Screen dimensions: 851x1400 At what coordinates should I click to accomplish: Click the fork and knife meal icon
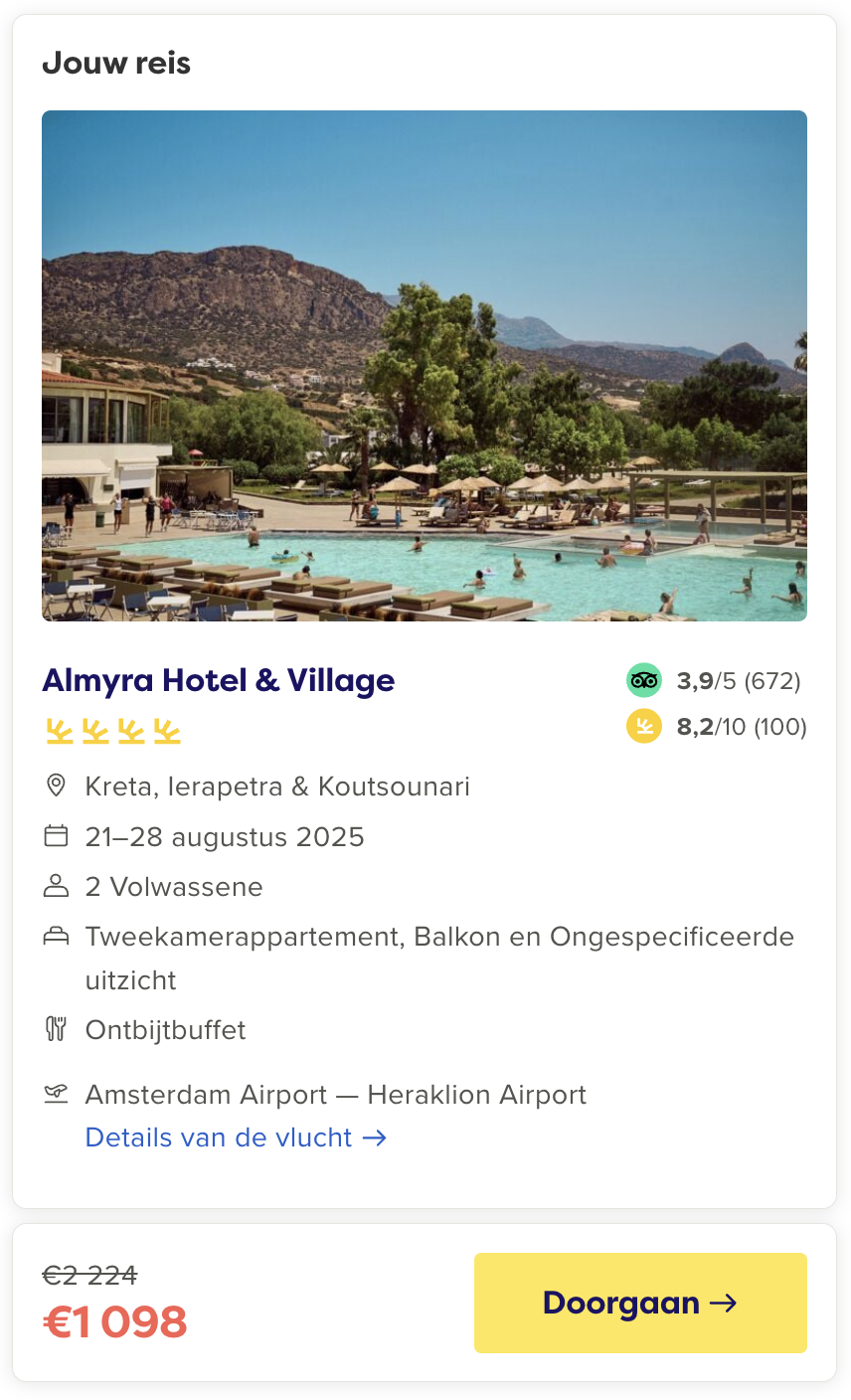tap(57, 1029)
